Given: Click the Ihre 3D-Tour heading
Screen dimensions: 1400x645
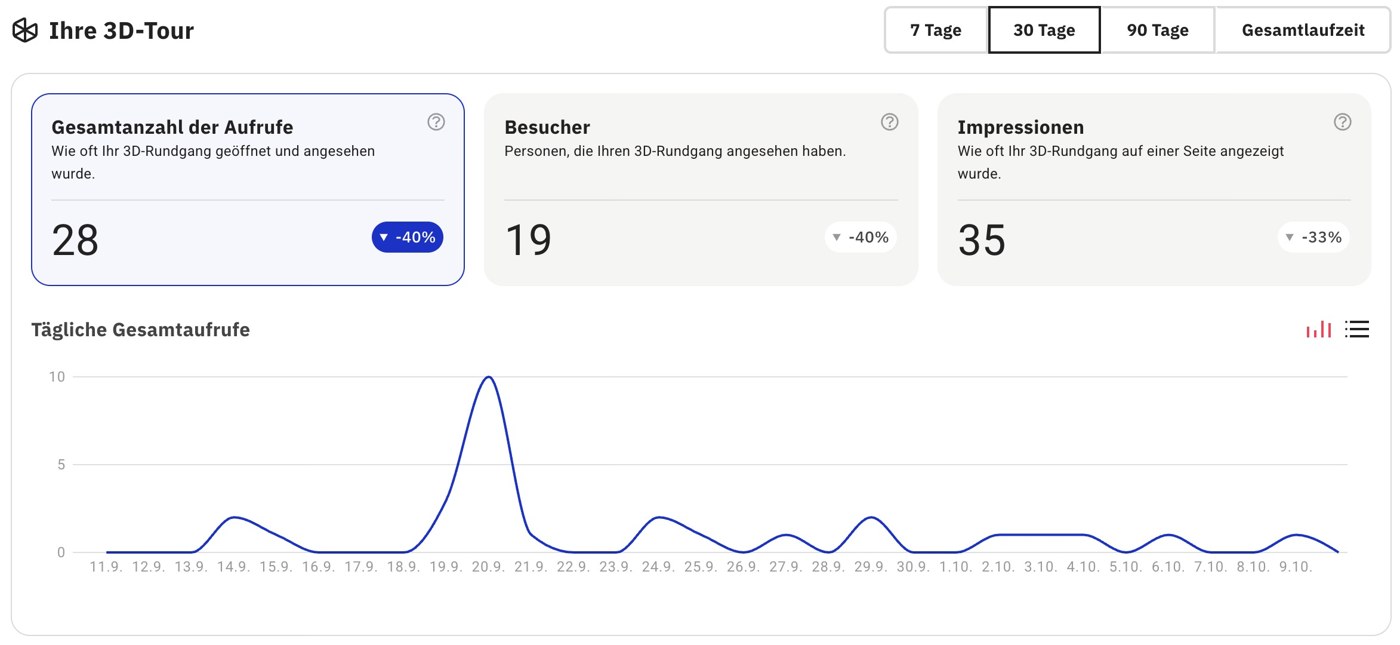Looking at the screenshot, I should (121, 31).
